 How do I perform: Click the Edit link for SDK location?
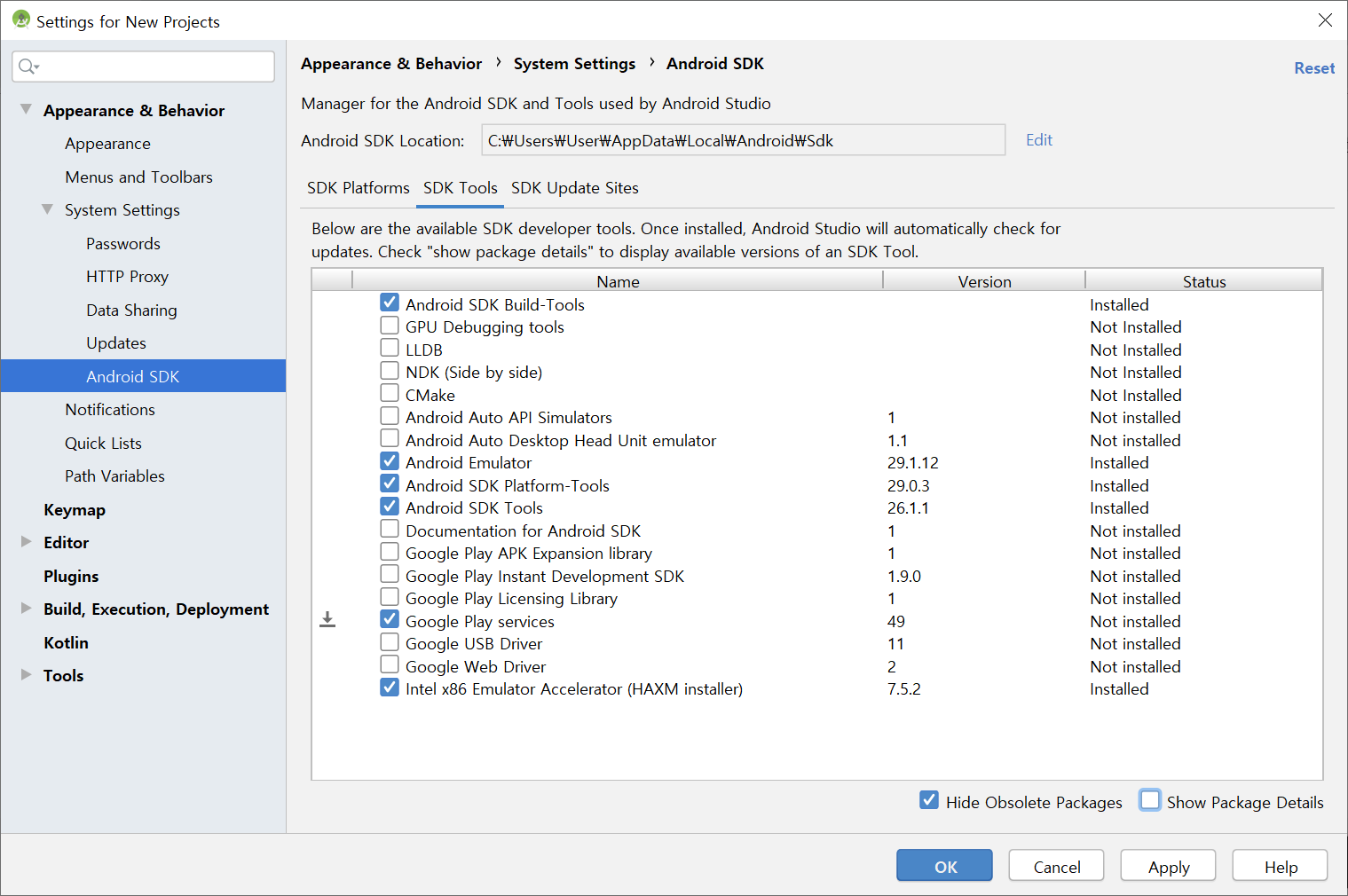tap(1039, 140)
